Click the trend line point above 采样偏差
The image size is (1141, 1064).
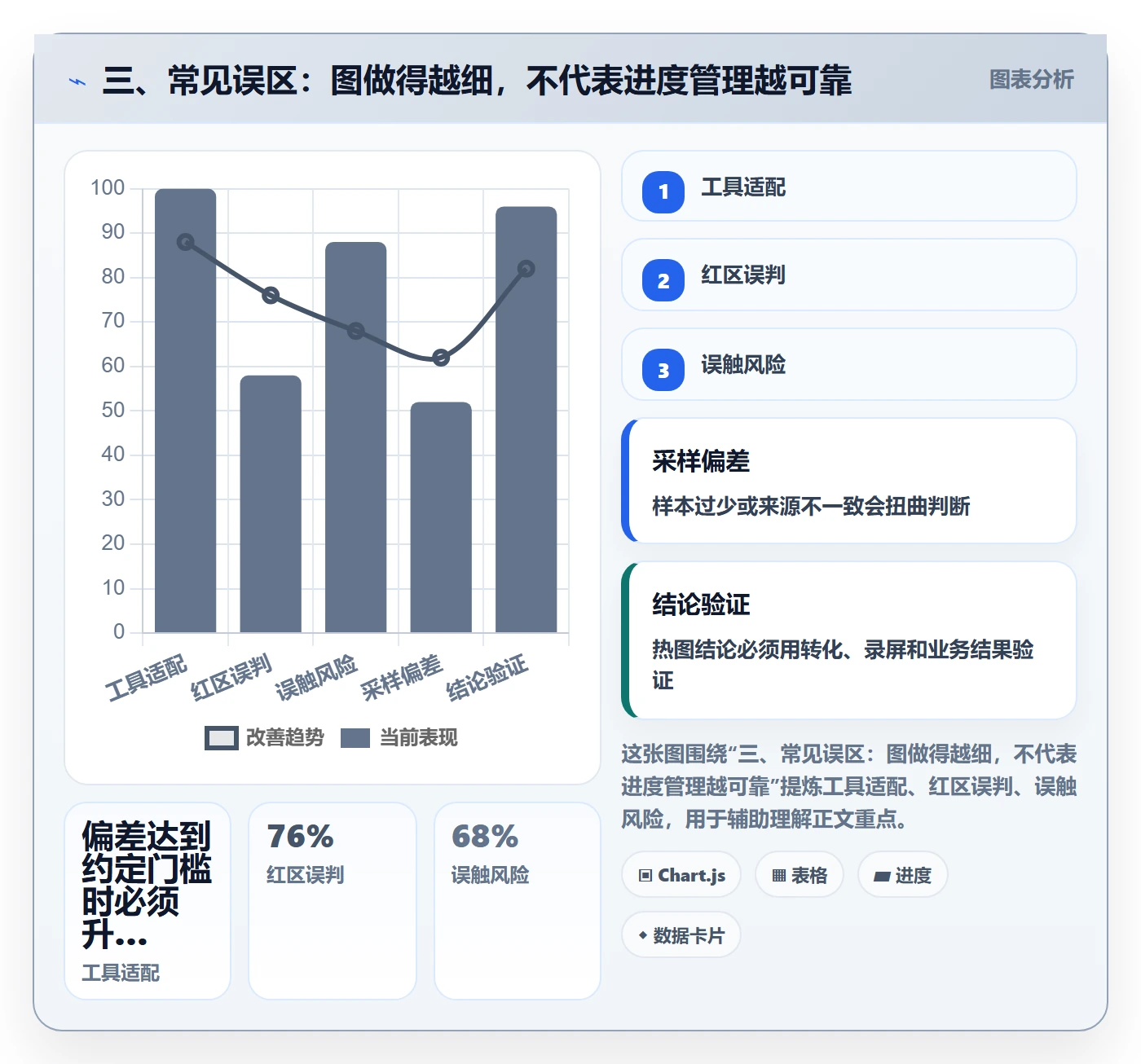(441, 358)
